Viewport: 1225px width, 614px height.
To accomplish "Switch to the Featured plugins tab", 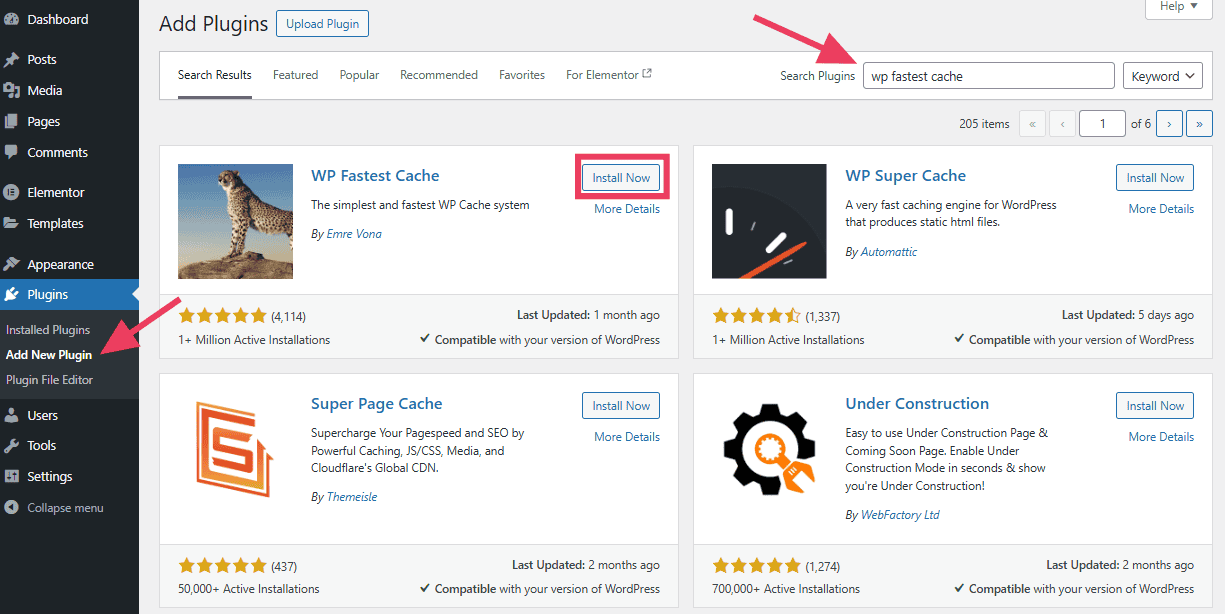I will pos(295,74).
